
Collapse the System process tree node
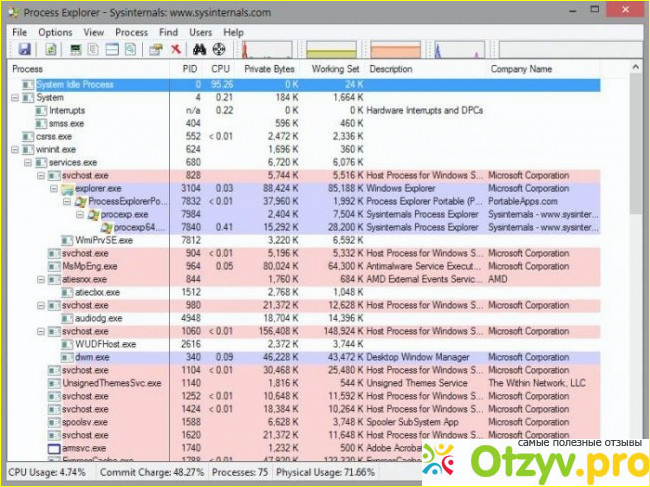tap(14, 98)
